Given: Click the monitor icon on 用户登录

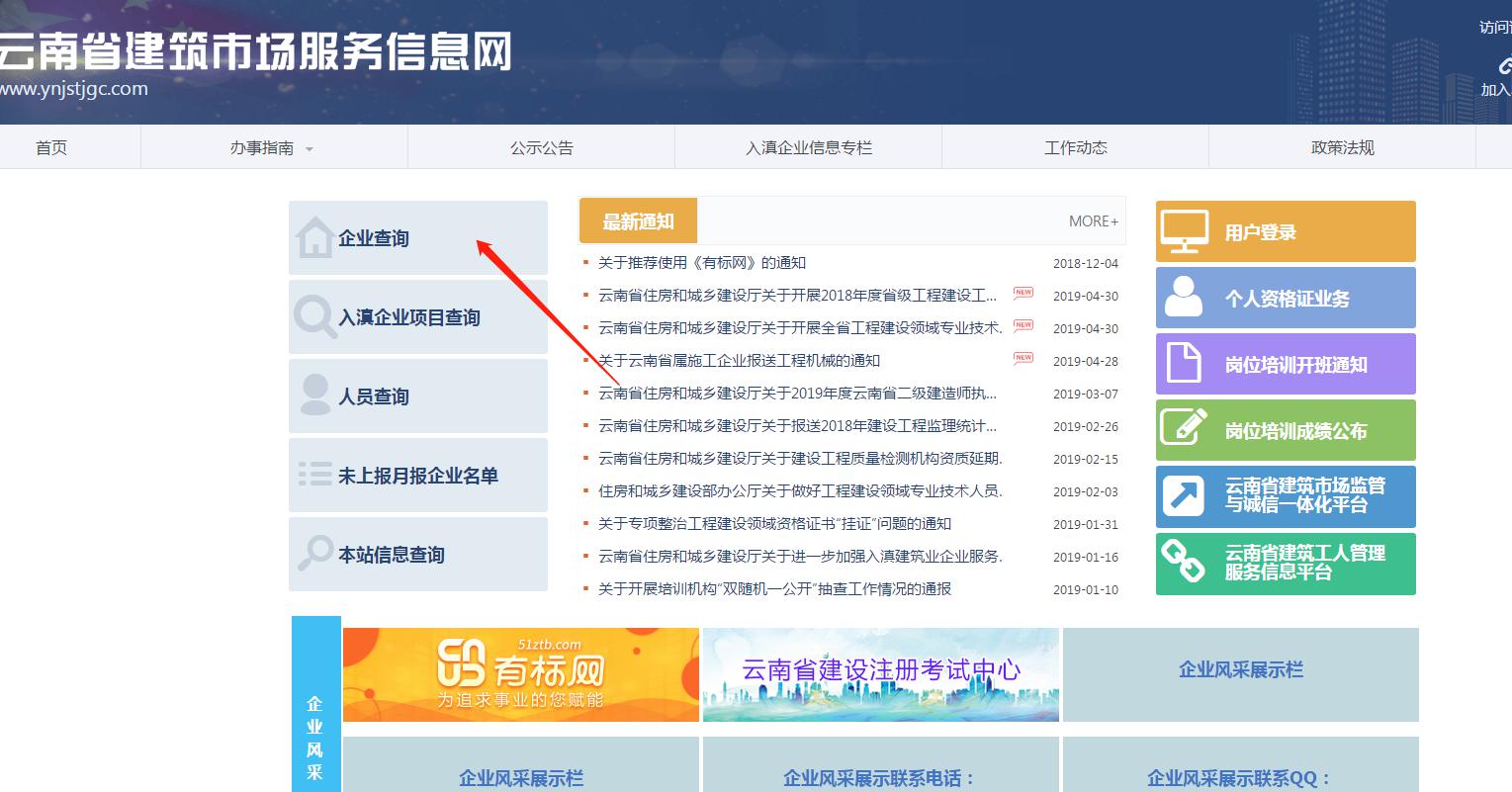Looking at the screenshot, I should click(1184, 232).
